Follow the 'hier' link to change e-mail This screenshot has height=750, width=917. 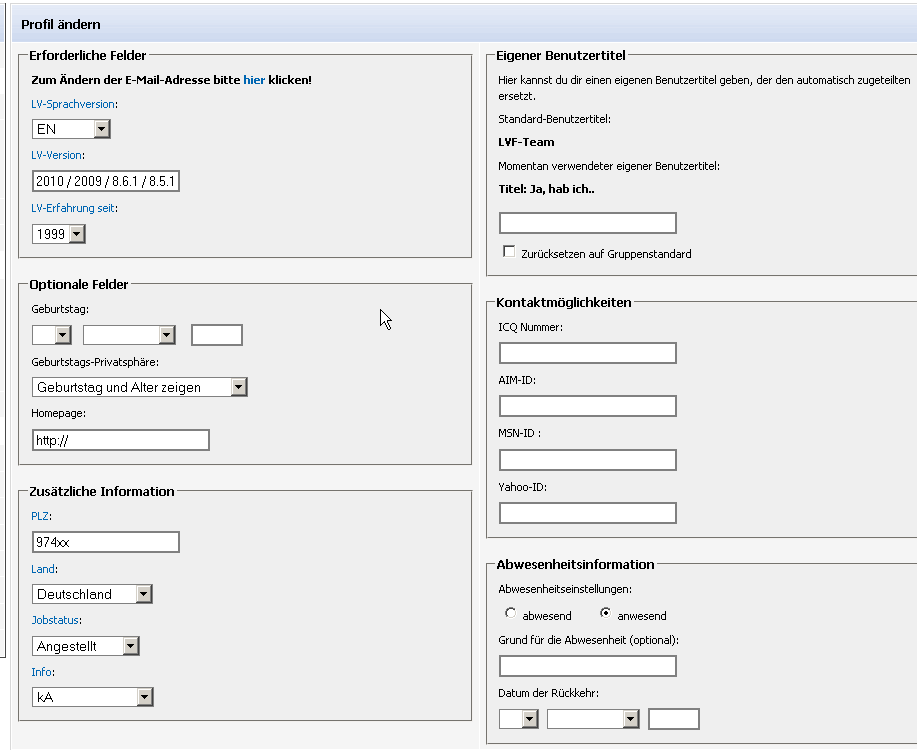click(254, 80)
